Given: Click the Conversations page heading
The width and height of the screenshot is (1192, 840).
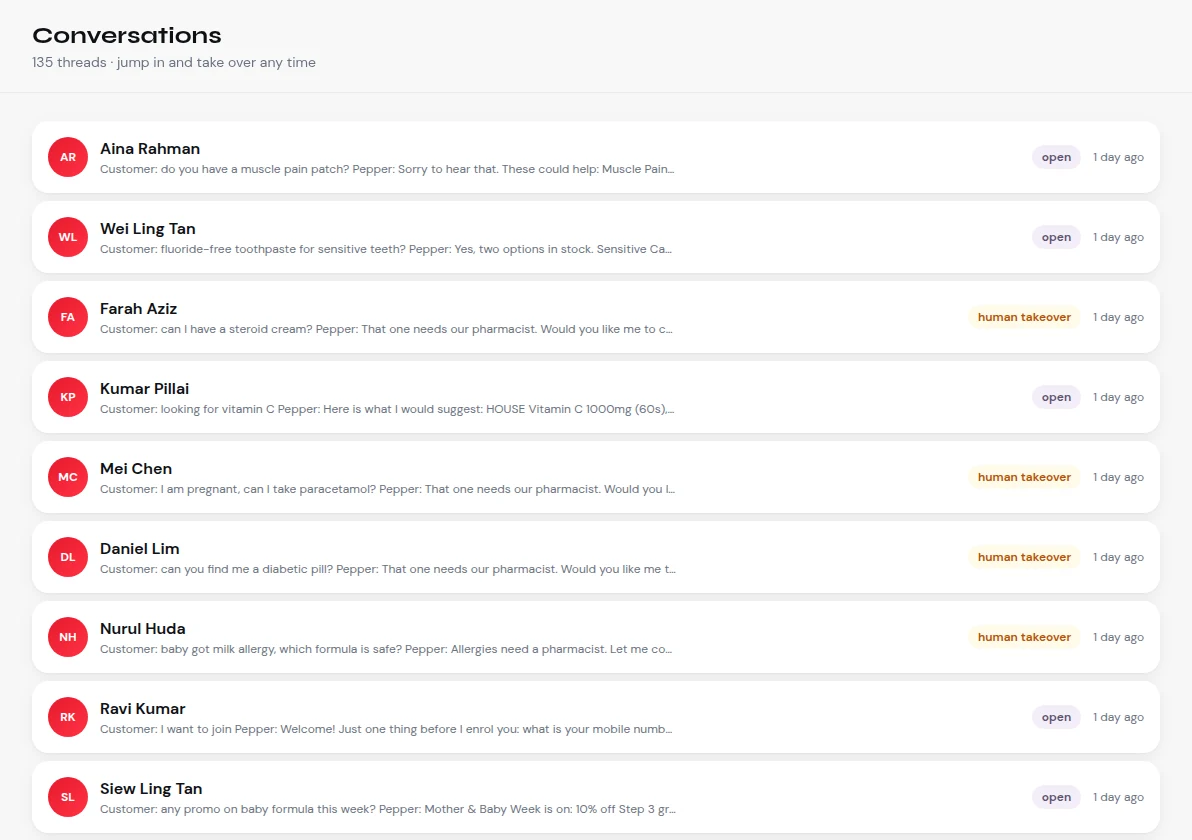Looking at the screenshot, I should tap(127, 36).
